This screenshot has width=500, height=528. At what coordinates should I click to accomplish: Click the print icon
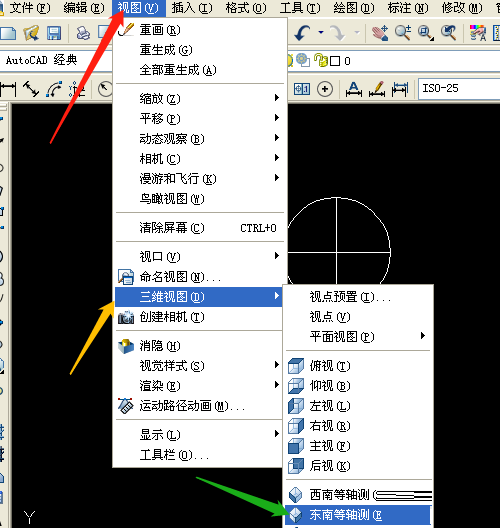[x=83, y=33]
